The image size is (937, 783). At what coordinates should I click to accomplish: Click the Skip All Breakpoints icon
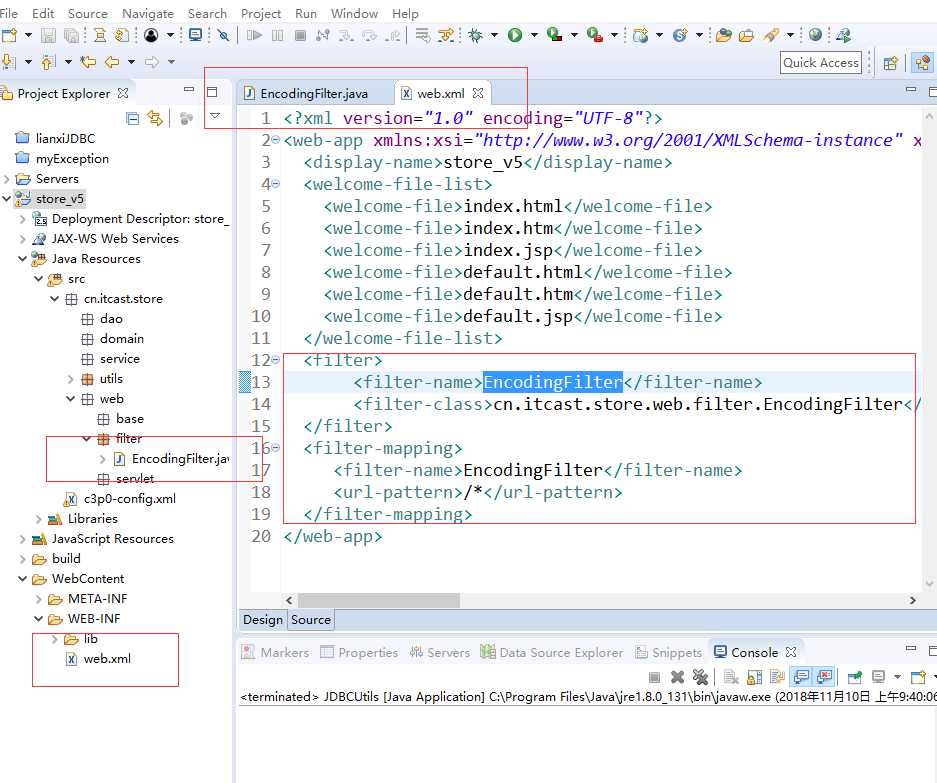pos(223,35)
